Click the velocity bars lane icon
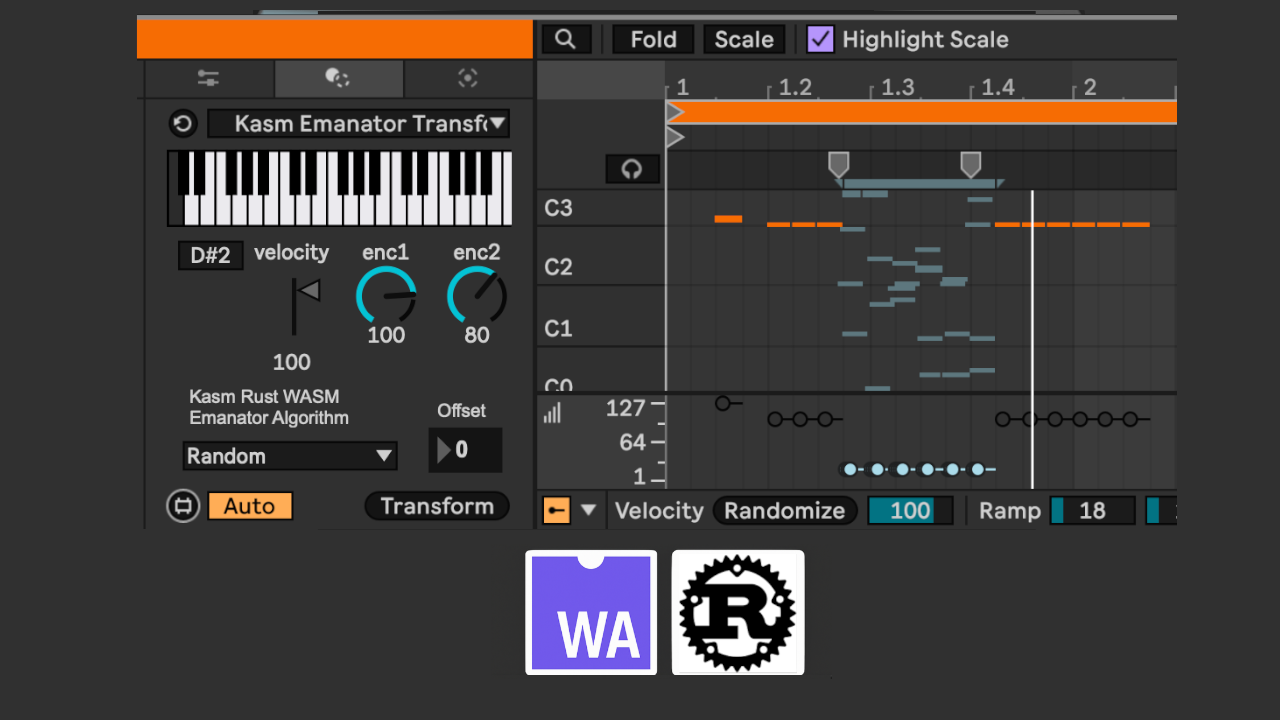 tap(552, 412)
